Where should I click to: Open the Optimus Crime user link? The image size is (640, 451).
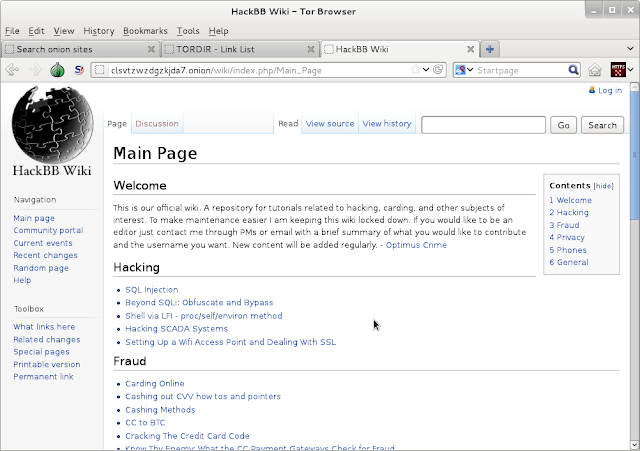[x=416, y=245]
